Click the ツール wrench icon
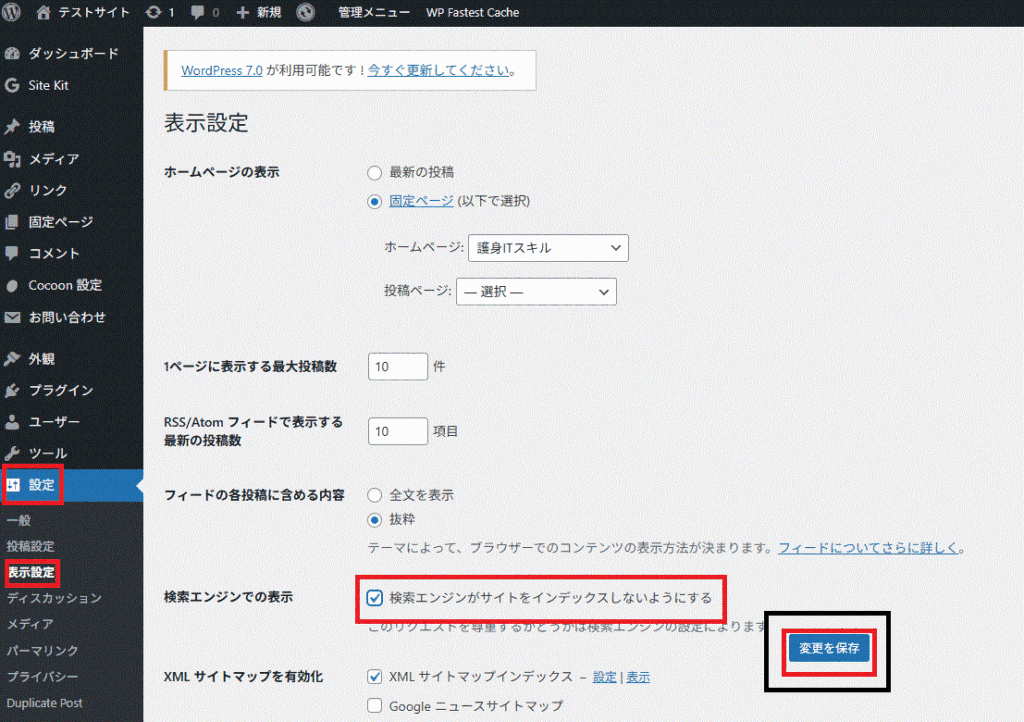Viewport: 1024px width, 722px height. pos(12,453)
